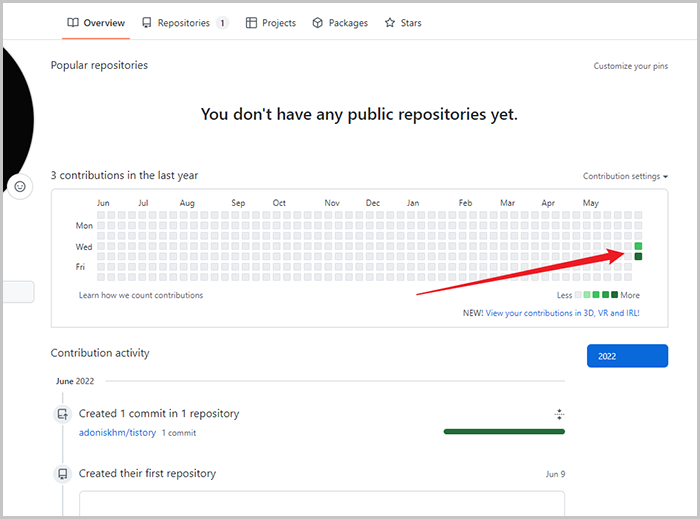Select the 2022 year button
Image resolution: width=700 pixels, height=519 pixels.
point(627,356)
